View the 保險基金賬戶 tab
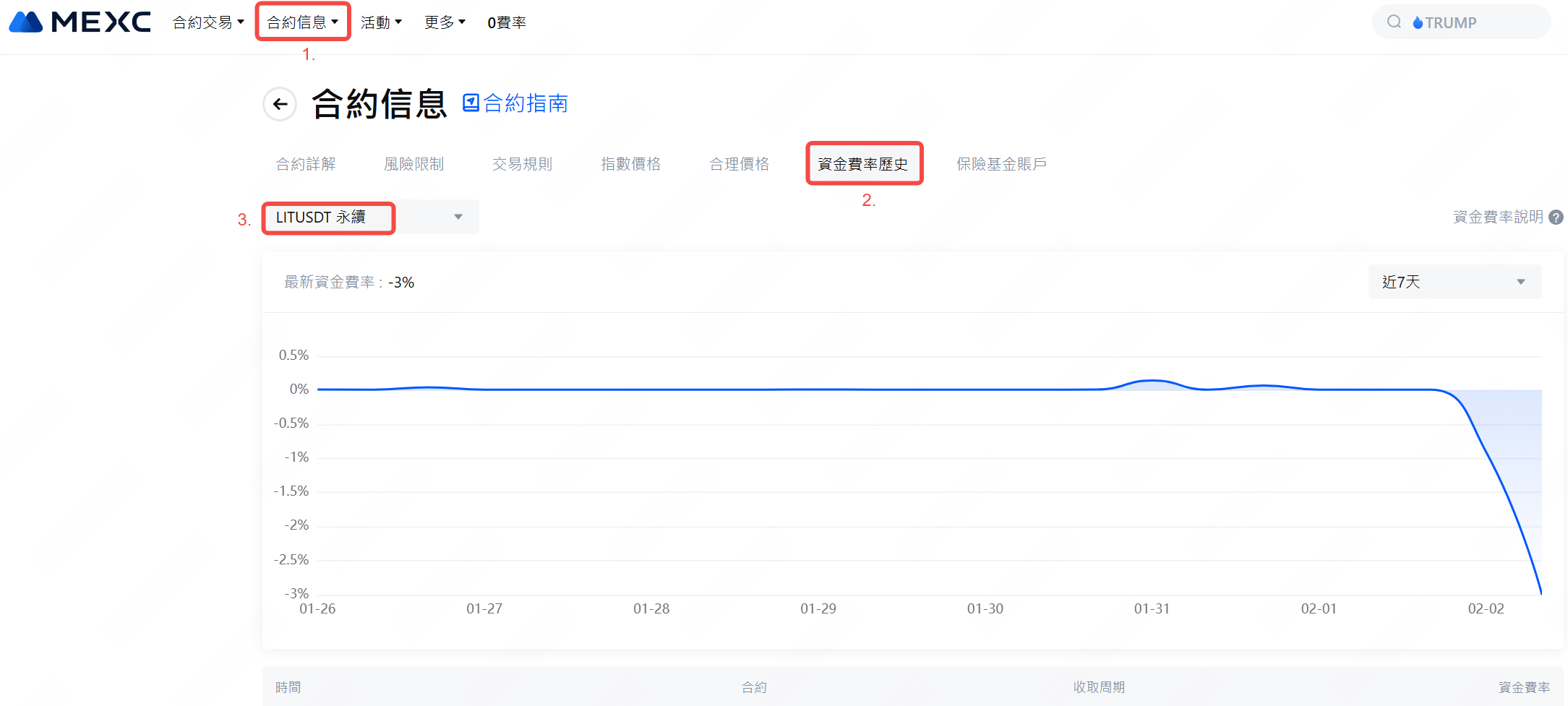1568x706 pixels. (1001, 164)
